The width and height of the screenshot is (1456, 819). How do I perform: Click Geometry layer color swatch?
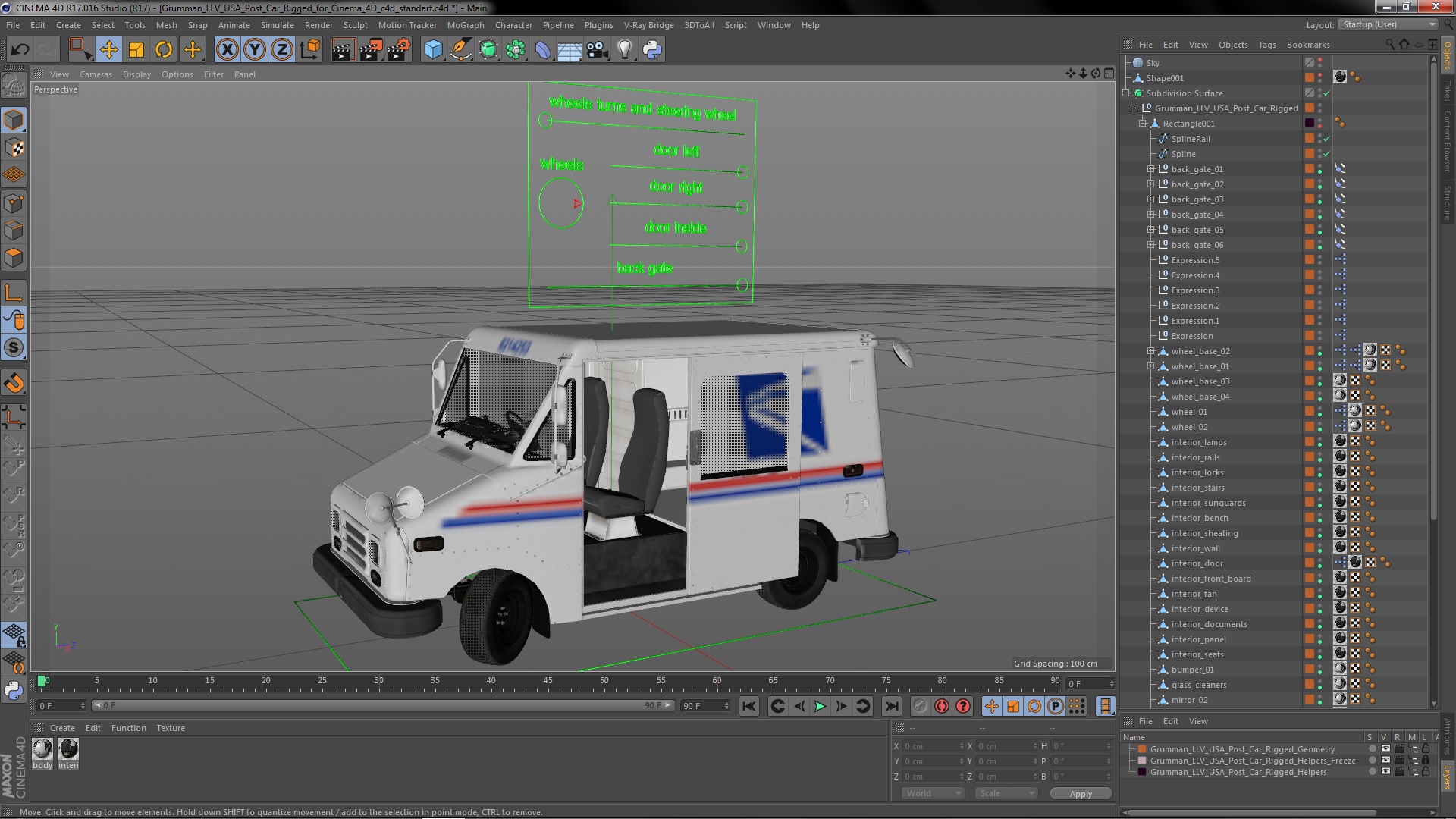tap(1142, 749)
